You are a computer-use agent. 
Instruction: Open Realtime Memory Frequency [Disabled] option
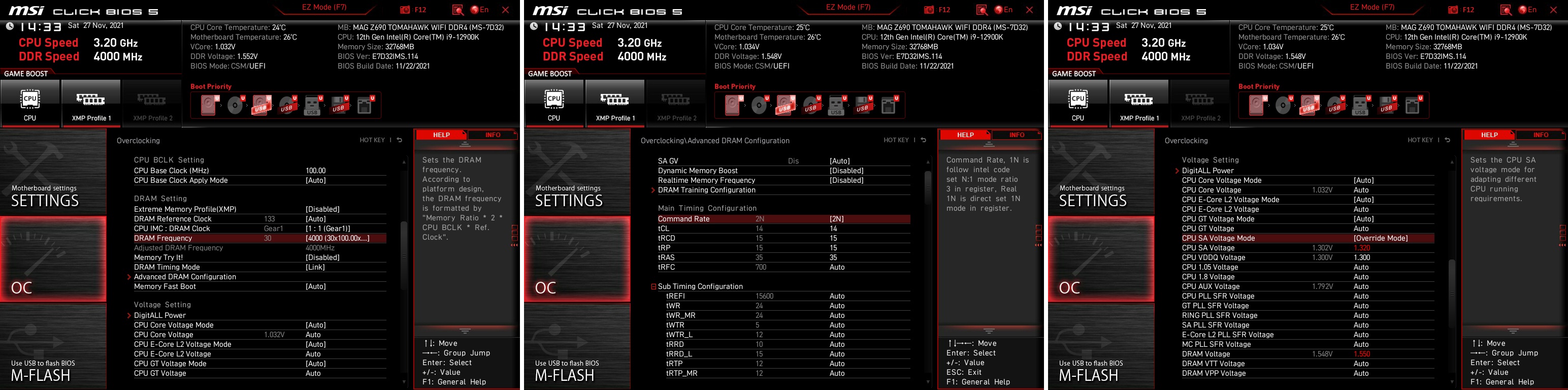click(x=784, y=181)
